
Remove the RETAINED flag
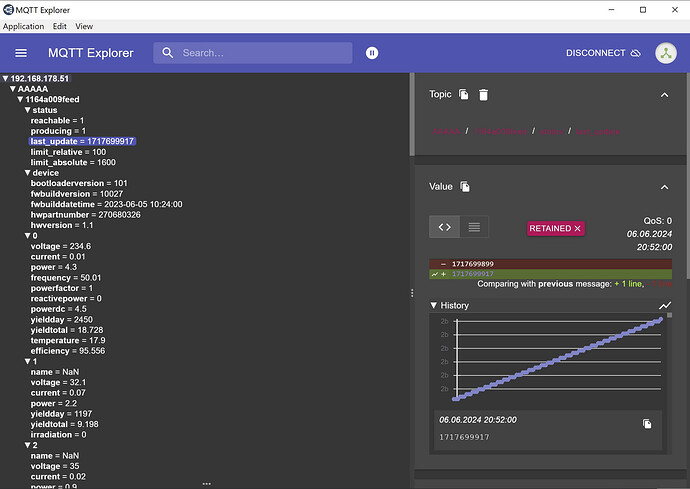577,228
